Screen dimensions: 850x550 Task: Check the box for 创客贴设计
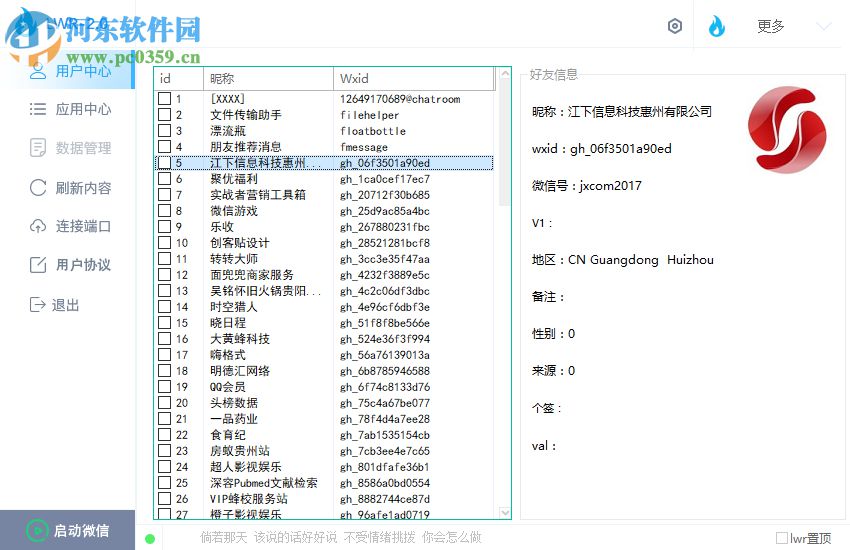(x=164, y=243)
